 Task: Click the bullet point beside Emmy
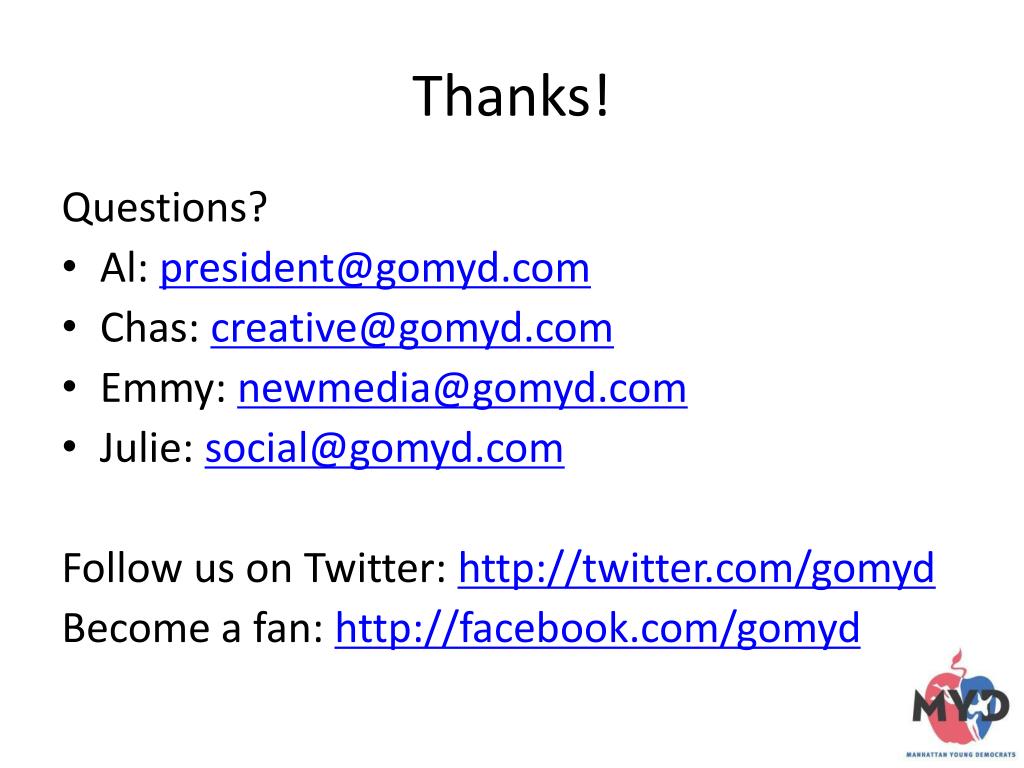pyautogui.click(x=70, y=387)
